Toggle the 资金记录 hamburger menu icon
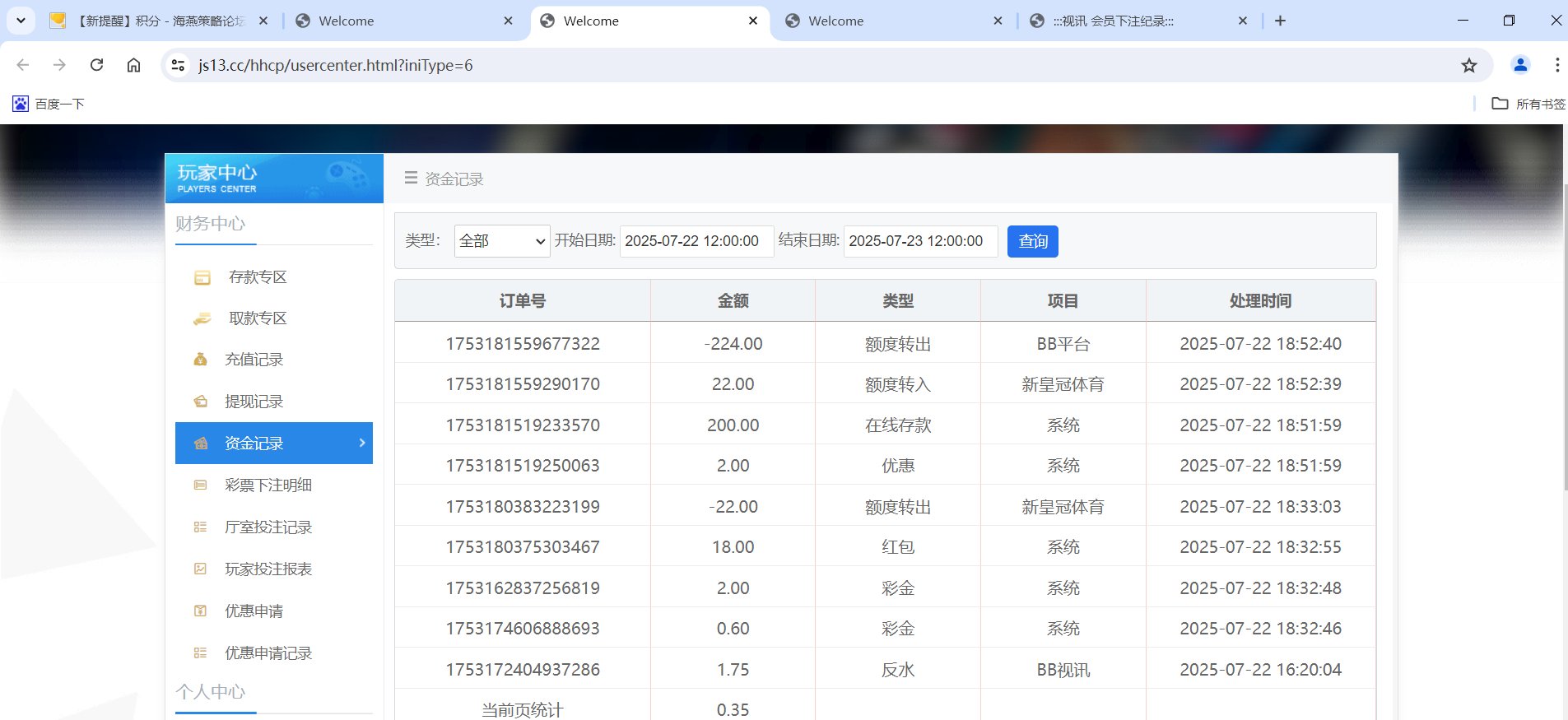Image resolution: width=1568 pixels, height=720 pixels. (411, 179)
